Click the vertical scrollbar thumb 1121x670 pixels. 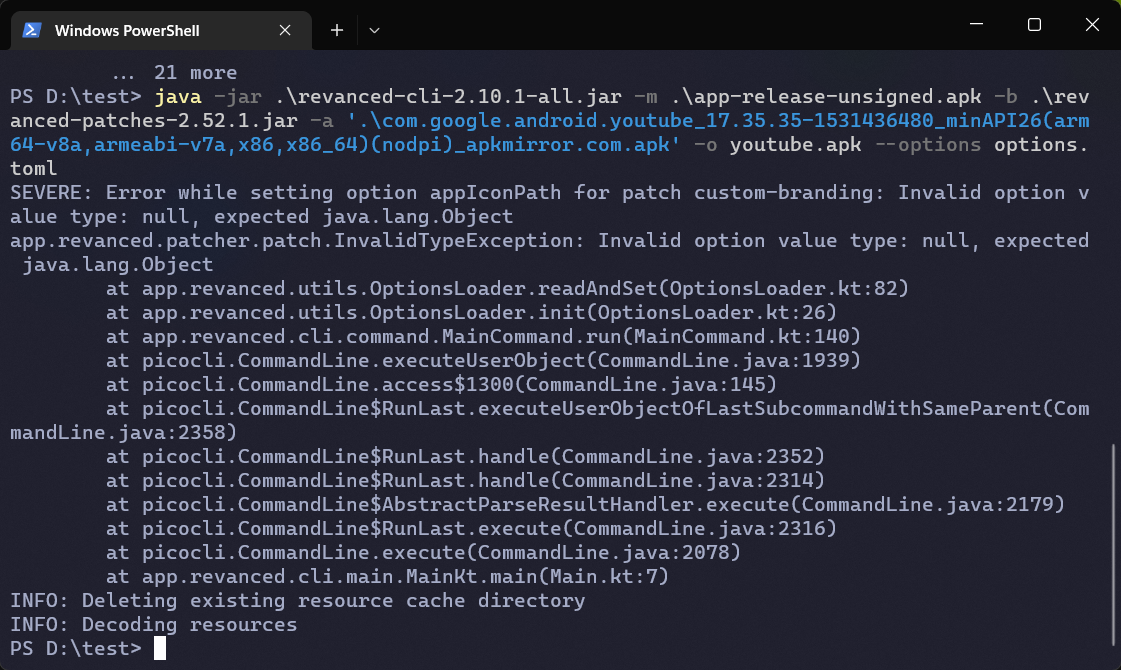click(x=1113, y=545)
